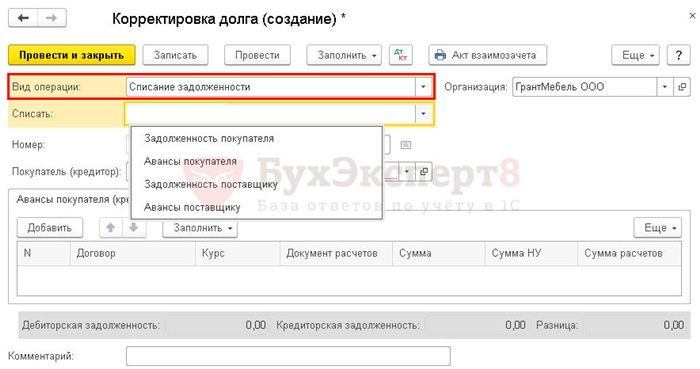Open the help question mark button
This screenshot has width=700, height=369.
pos(679,55)
